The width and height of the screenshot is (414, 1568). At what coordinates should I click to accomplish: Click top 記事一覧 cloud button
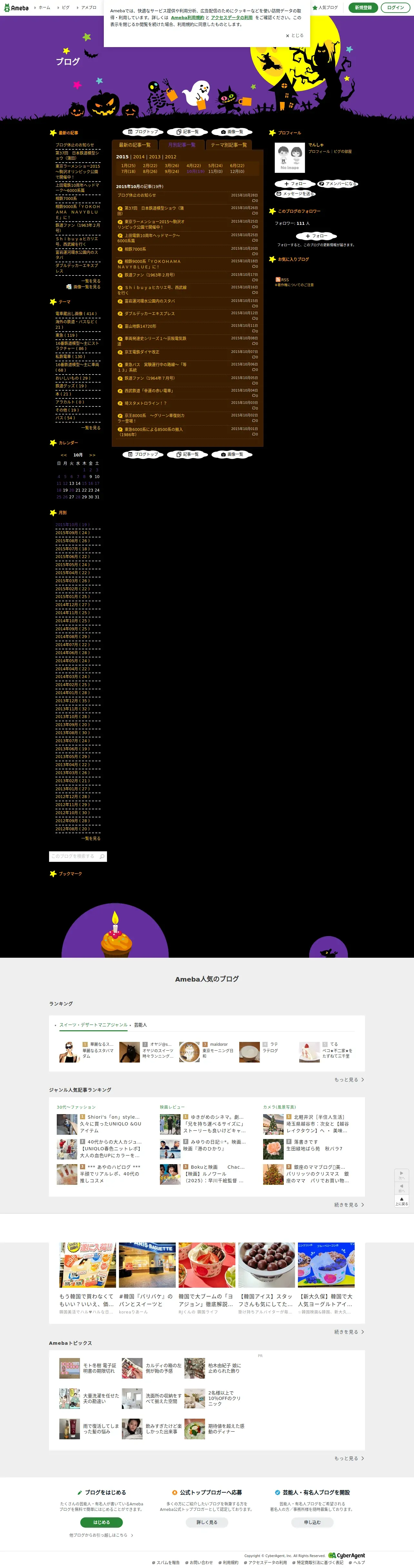tap(188, 132)
